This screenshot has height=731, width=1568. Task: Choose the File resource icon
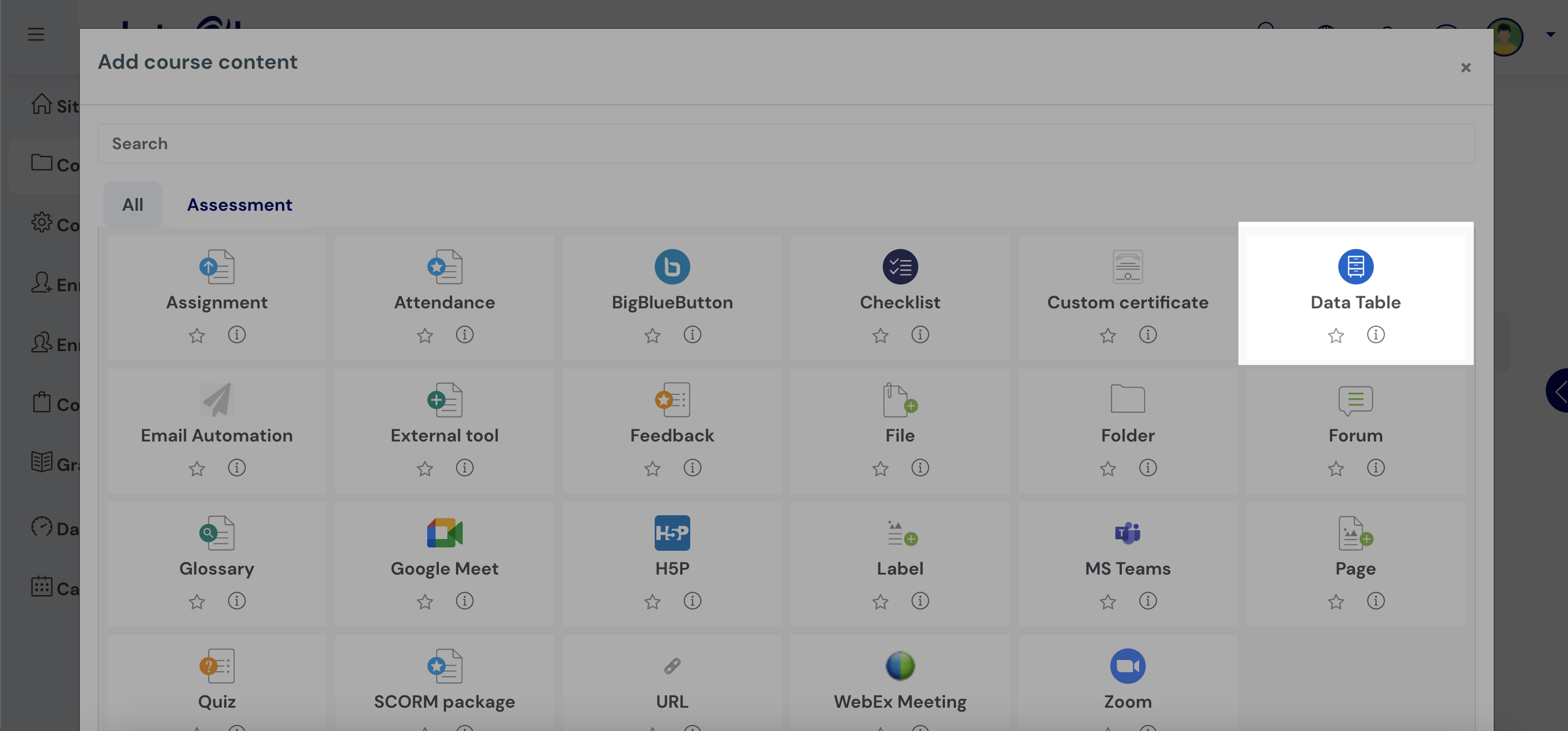pos(899,400)
